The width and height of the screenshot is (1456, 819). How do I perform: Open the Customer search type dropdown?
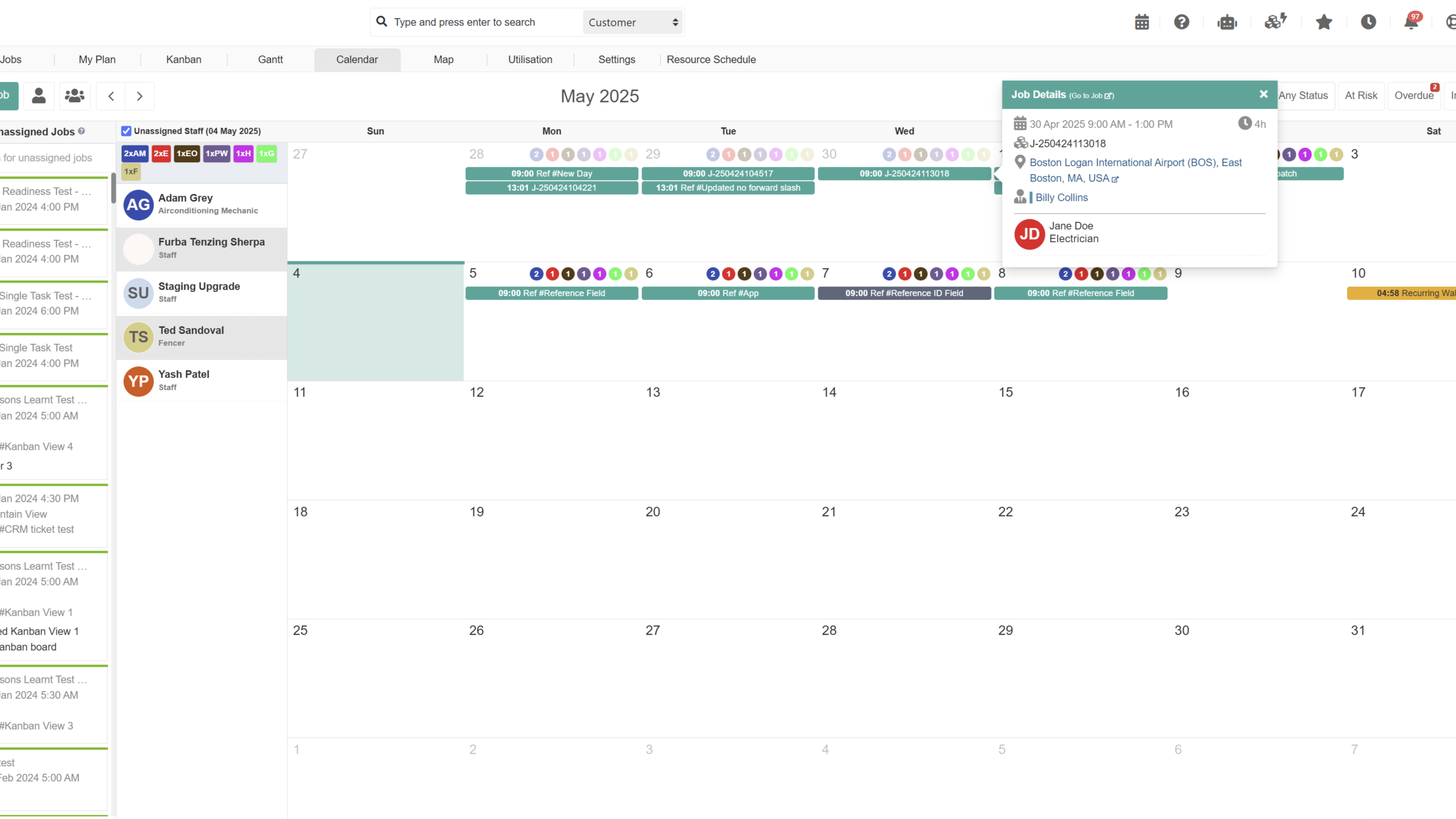[633, 23]
